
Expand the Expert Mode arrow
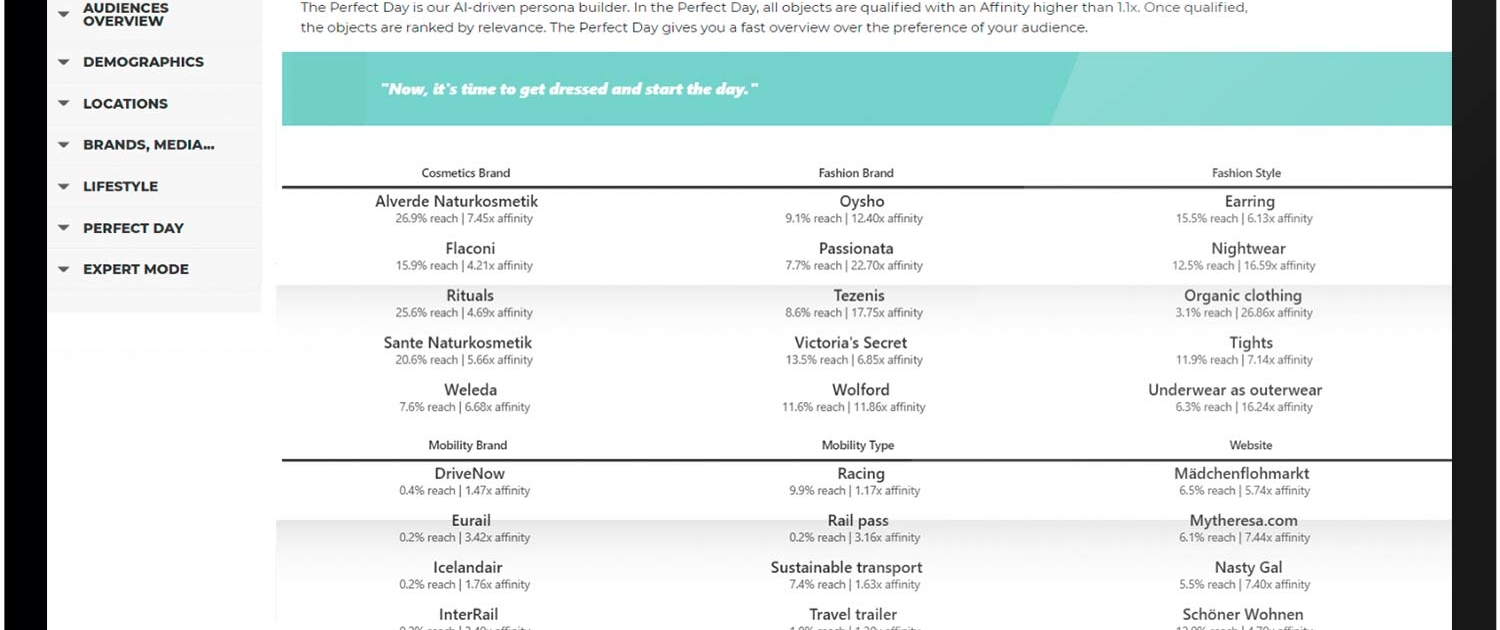pos(64,270)
